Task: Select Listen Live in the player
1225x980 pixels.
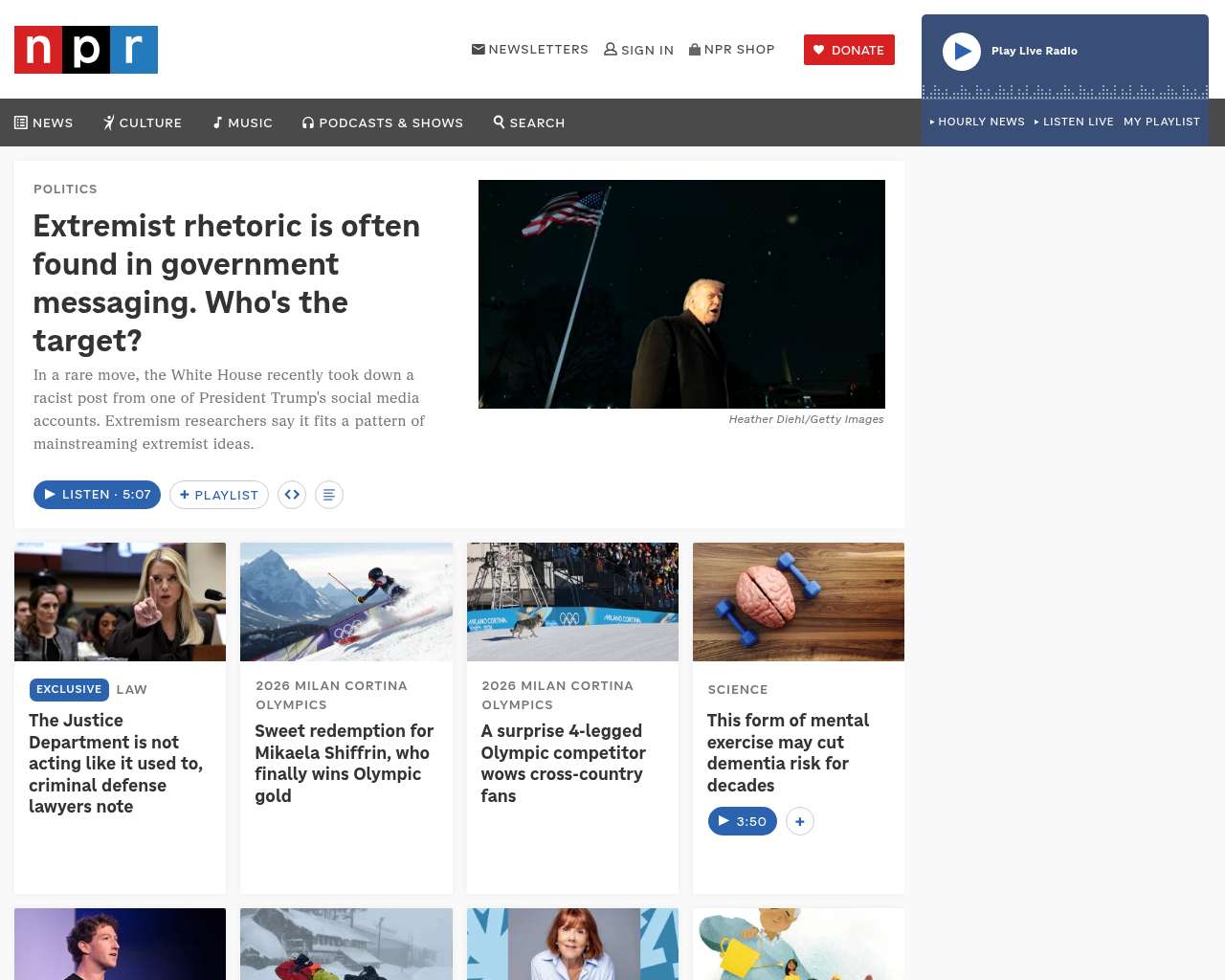Action: [x=1074, y=122]
